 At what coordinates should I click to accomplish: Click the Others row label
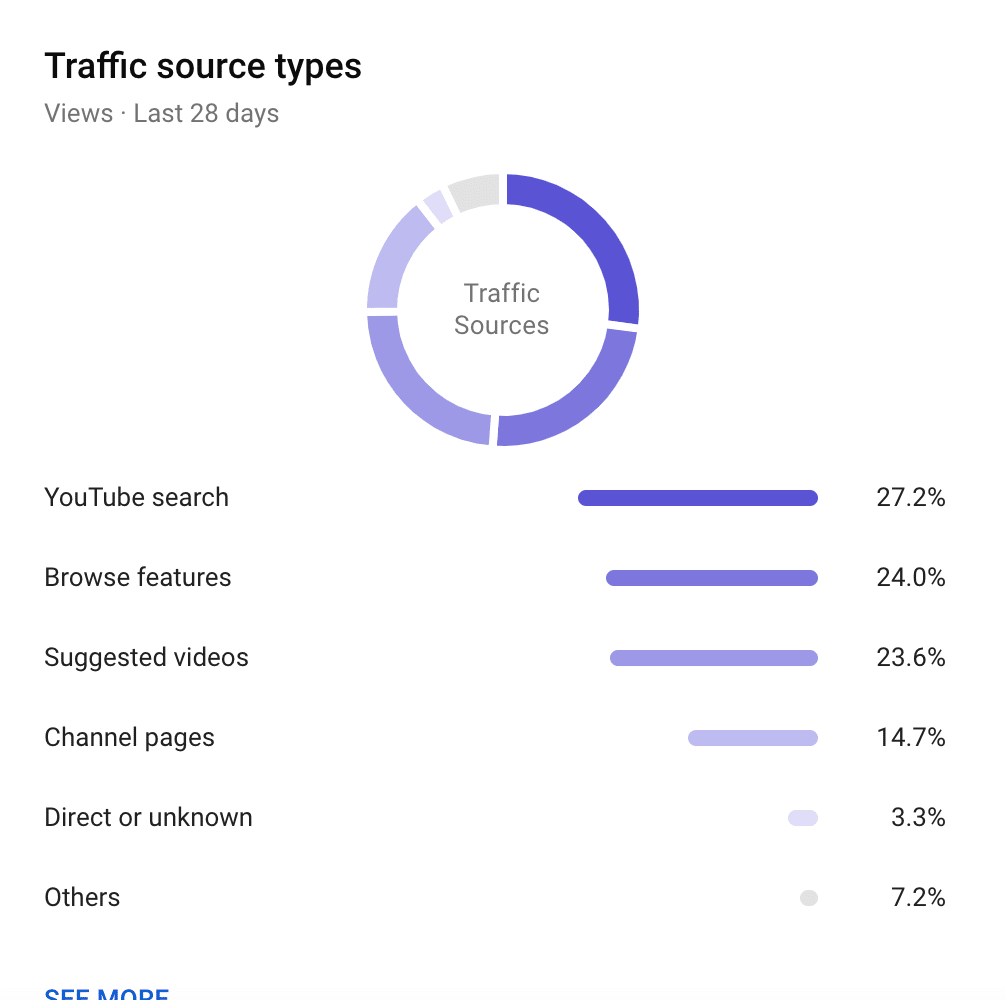[x=82, y=897]
